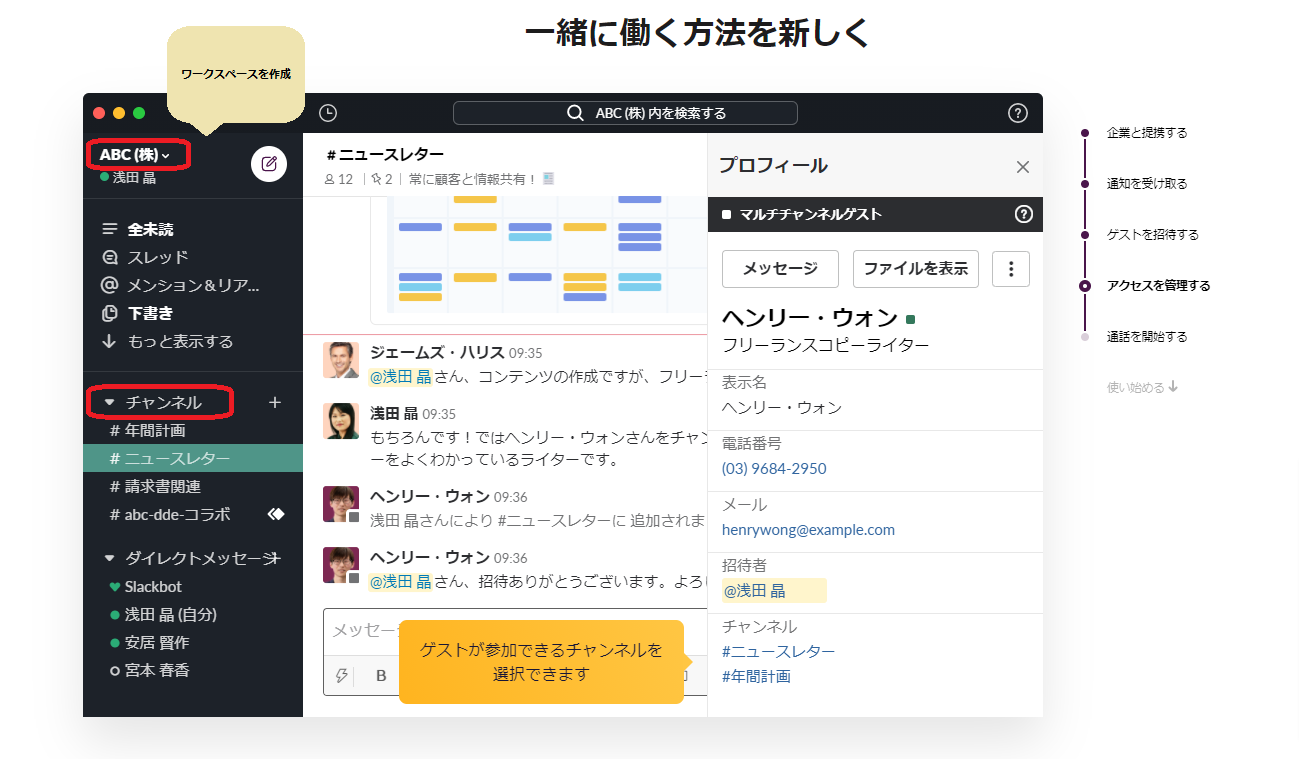Expand もっと表示する in the sidebar

tap(167, 341)
